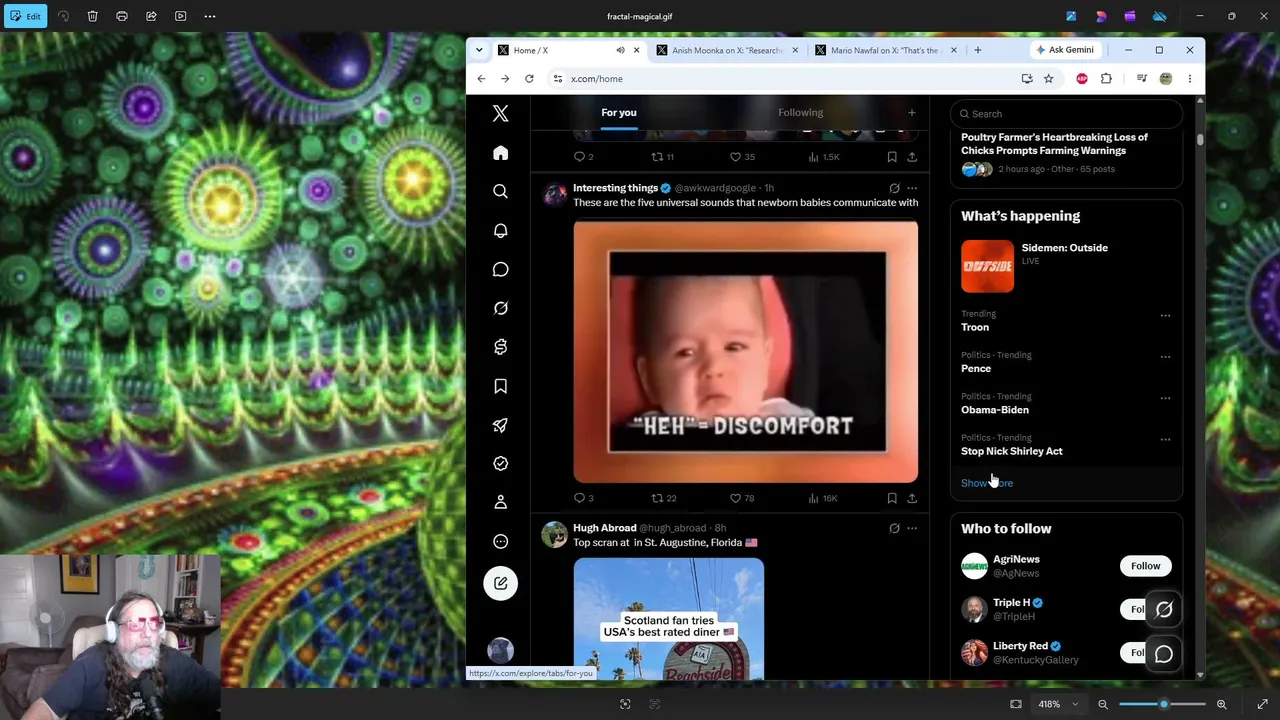Bookmark this page with the star icon

(x=1048, y=79)
